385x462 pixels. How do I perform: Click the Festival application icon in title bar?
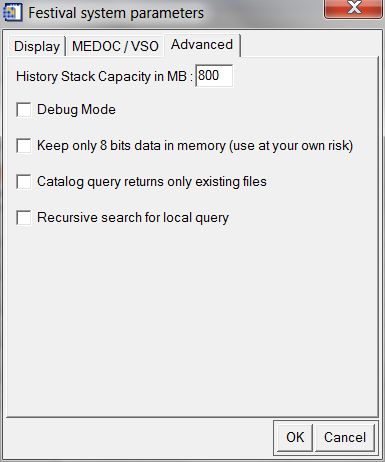click(x=12, y=13)
